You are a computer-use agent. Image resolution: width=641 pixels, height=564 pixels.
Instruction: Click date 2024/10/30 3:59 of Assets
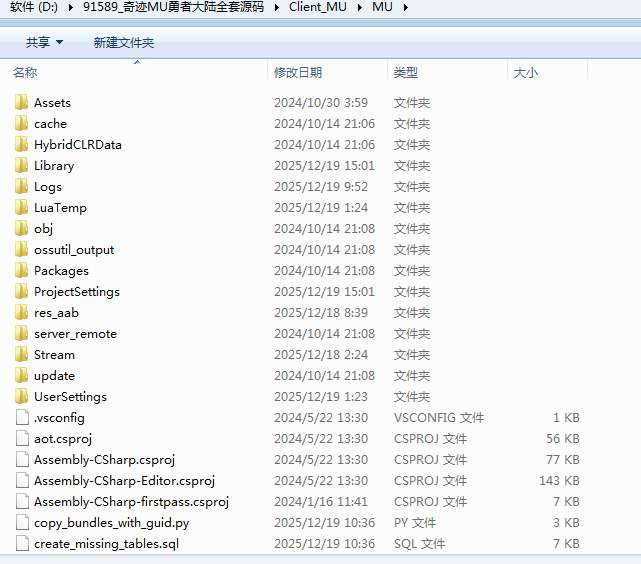tap(321, 103)
